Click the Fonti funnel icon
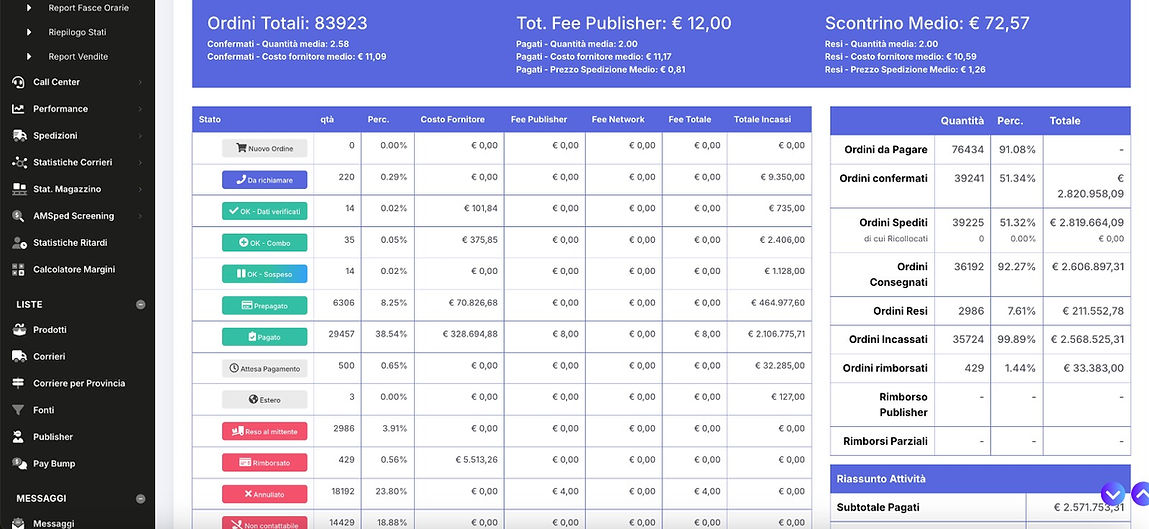Image resolution: width=1149 pixels, height=529 pixels. pos(18,410)
